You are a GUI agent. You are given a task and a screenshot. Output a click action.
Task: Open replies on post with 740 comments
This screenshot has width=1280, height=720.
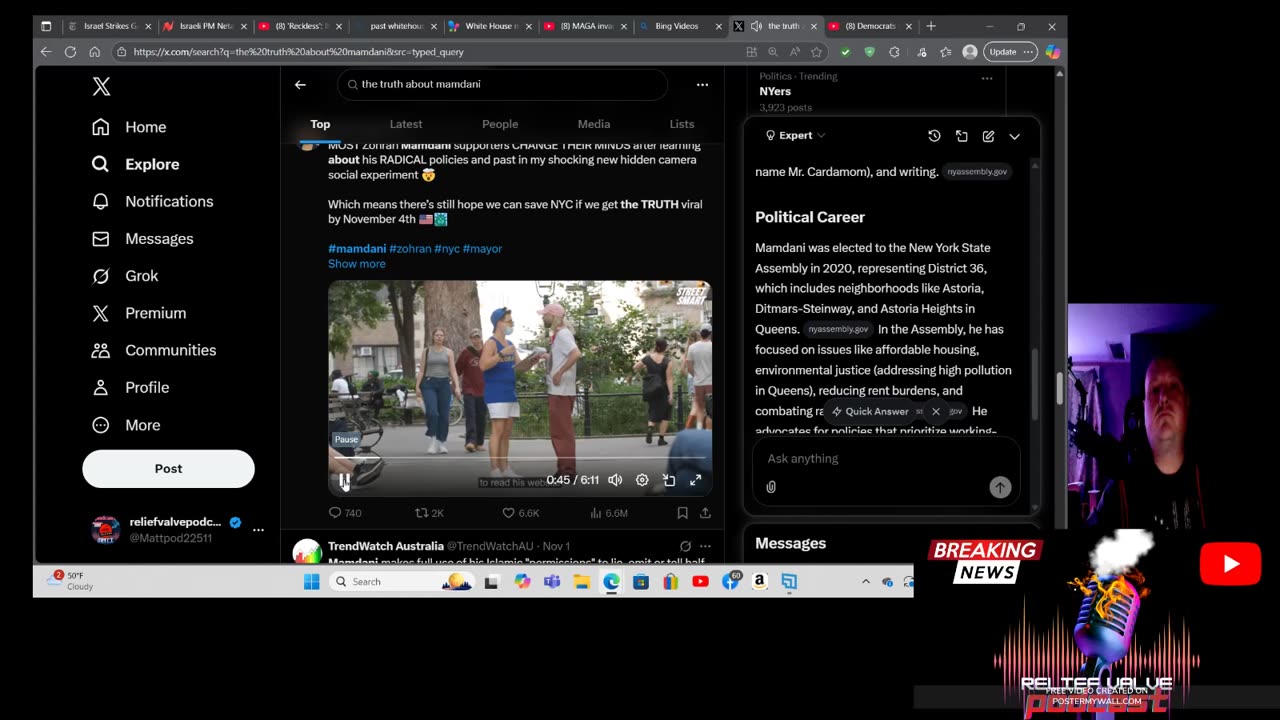pyautogui.click(x=335, y=513)
